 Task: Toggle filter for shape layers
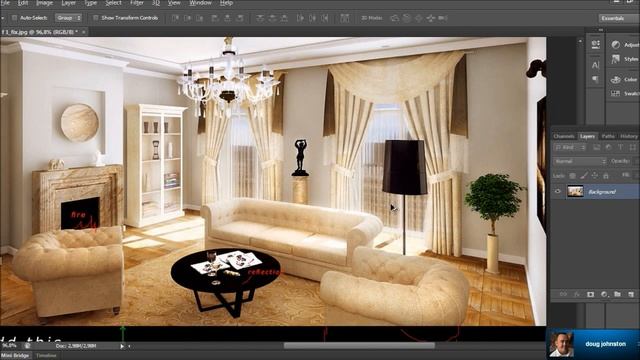coord(632,147)
